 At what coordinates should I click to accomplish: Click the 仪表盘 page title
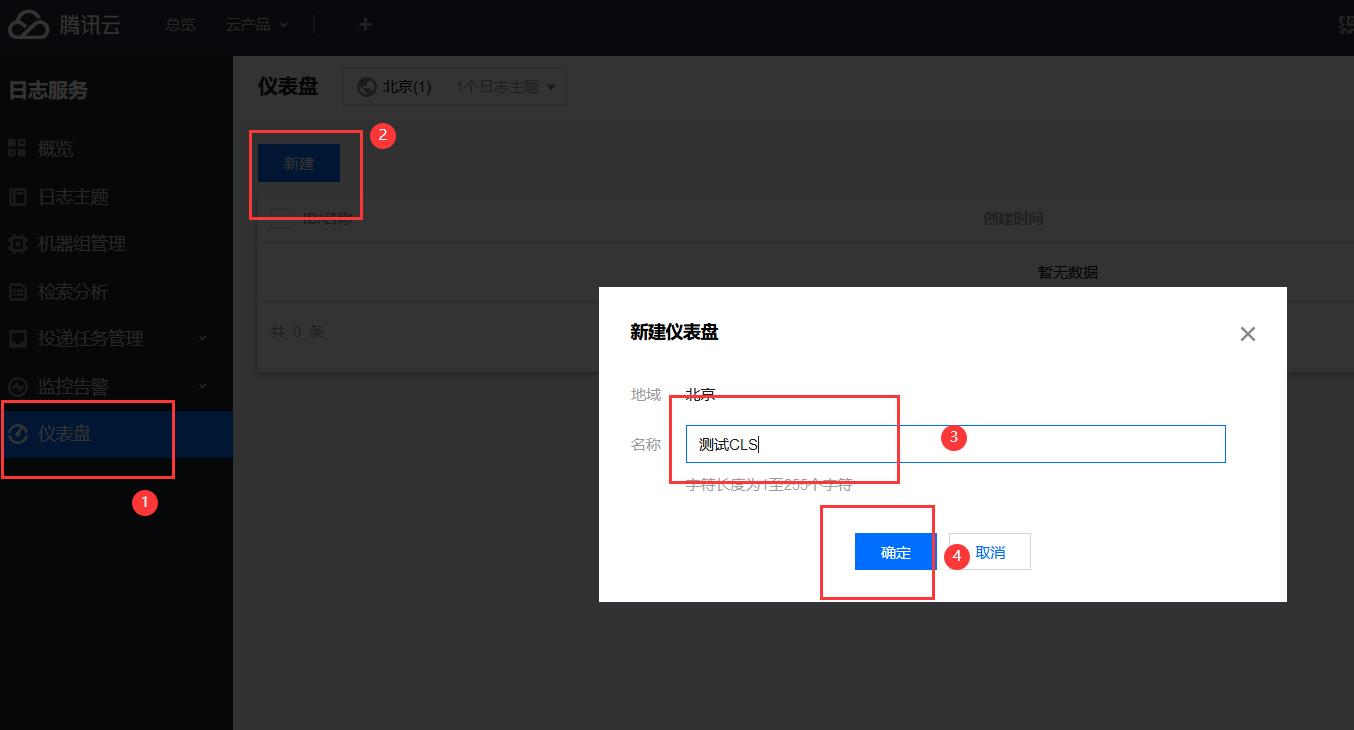tap(288, 86)
